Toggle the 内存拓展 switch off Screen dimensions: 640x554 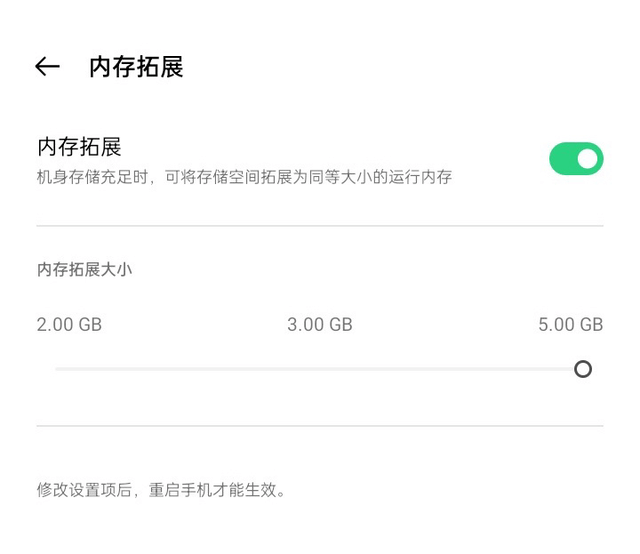click(576, 158)
